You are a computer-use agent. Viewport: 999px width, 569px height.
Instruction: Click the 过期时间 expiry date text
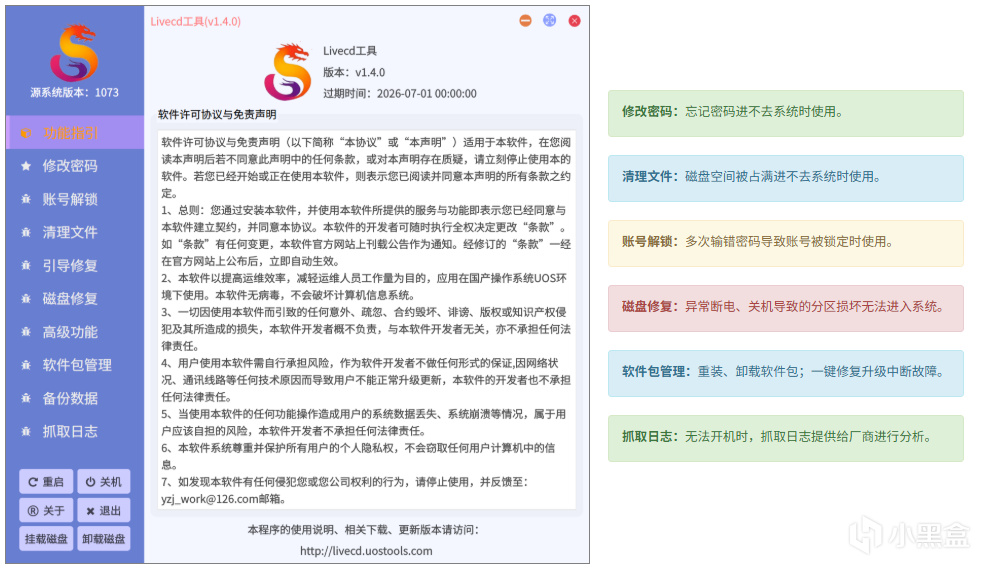(399, 94)
